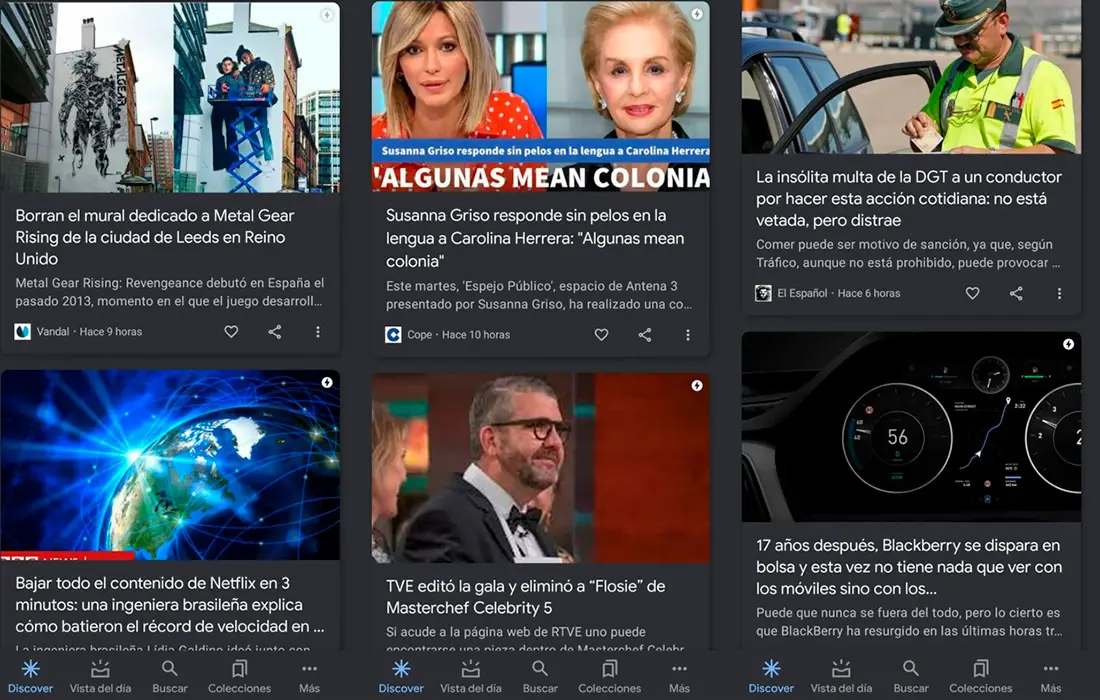
Task: Share the Cope Susanna Griso article
Action: 645,335
